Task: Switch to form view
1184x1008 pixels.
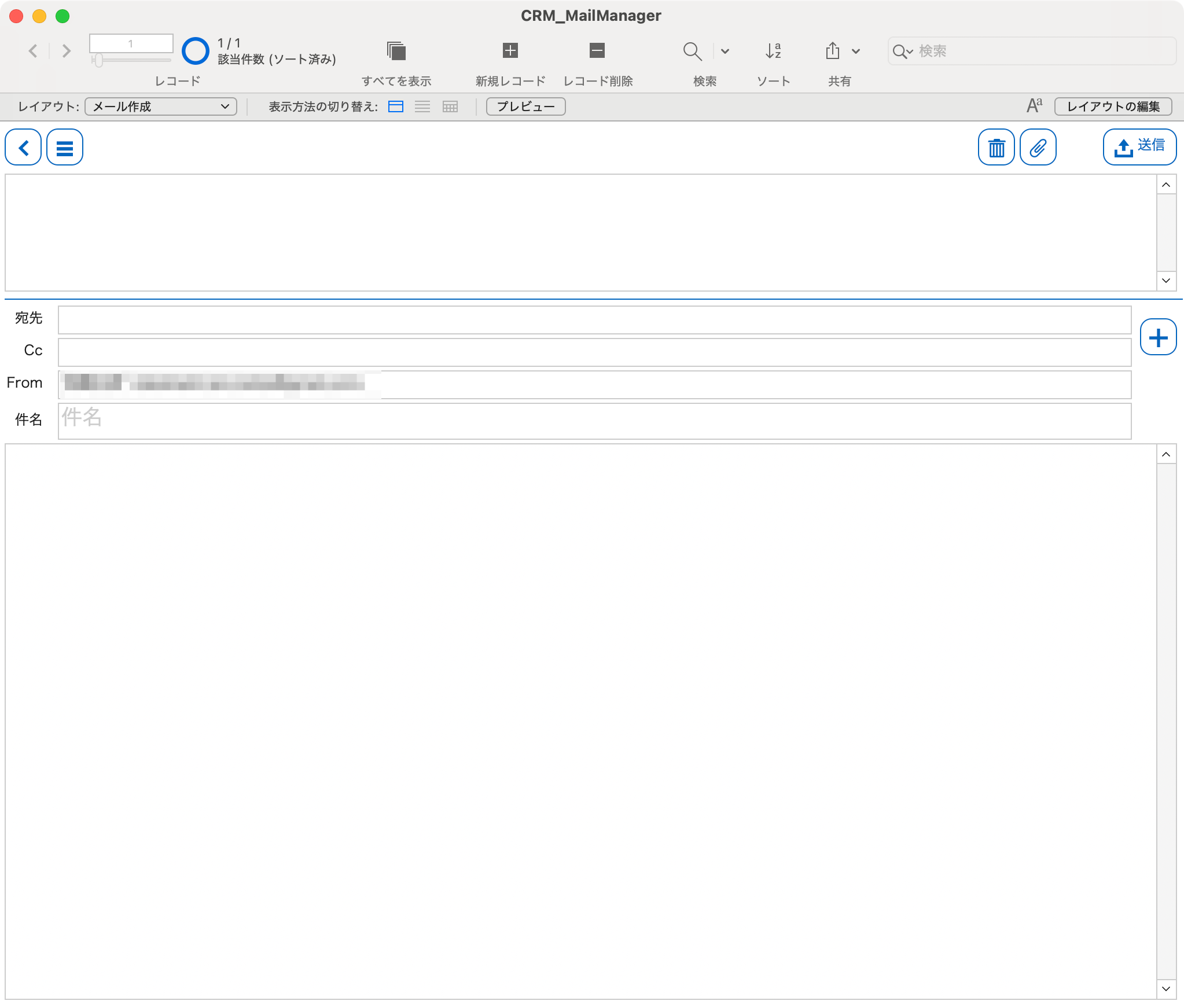Action: click(x=396, y=106)
